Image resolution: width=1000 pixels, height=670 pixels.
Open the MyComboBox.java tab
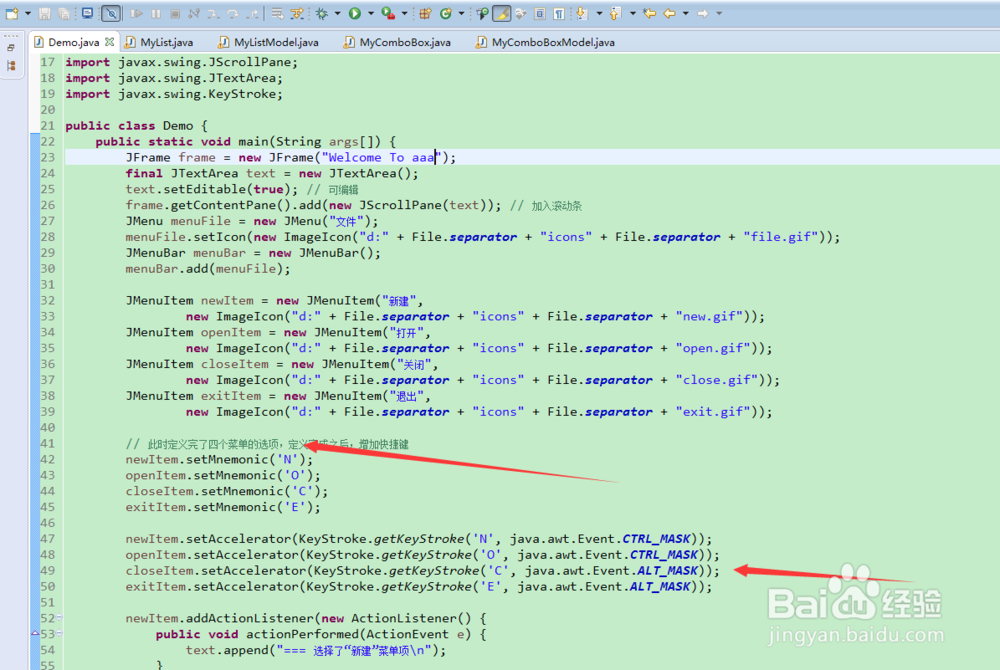pos(397,42)
